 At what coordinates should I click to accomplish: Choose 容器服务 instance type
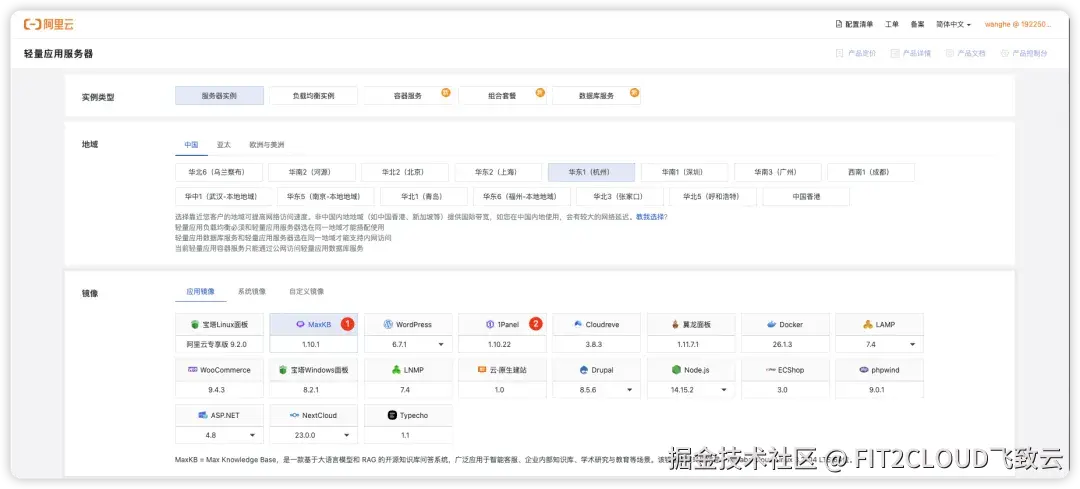click(x=408, y=96)
